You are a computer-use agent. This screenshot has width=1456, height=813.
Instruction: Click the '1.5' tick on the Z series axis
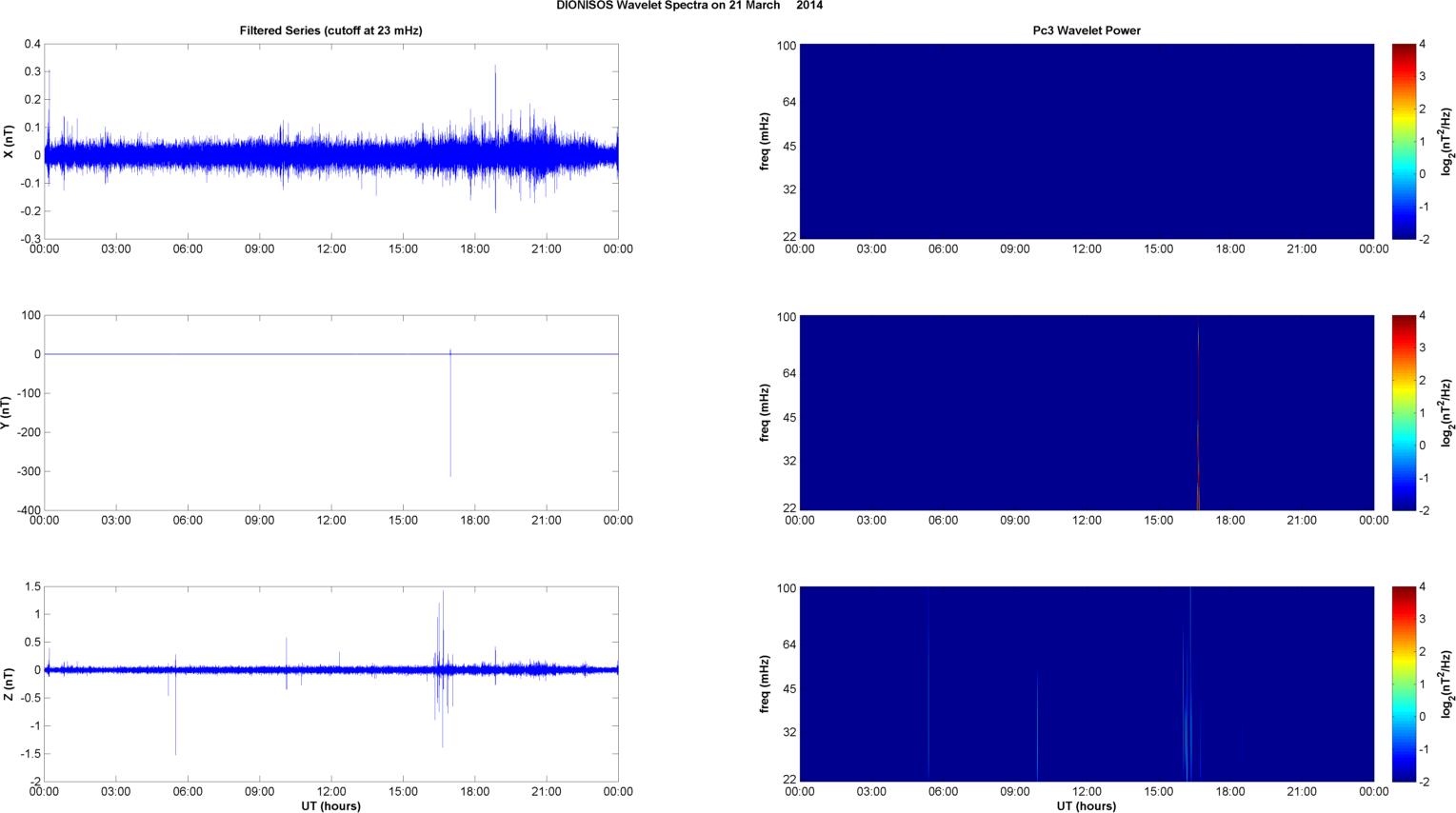point(32,586)
